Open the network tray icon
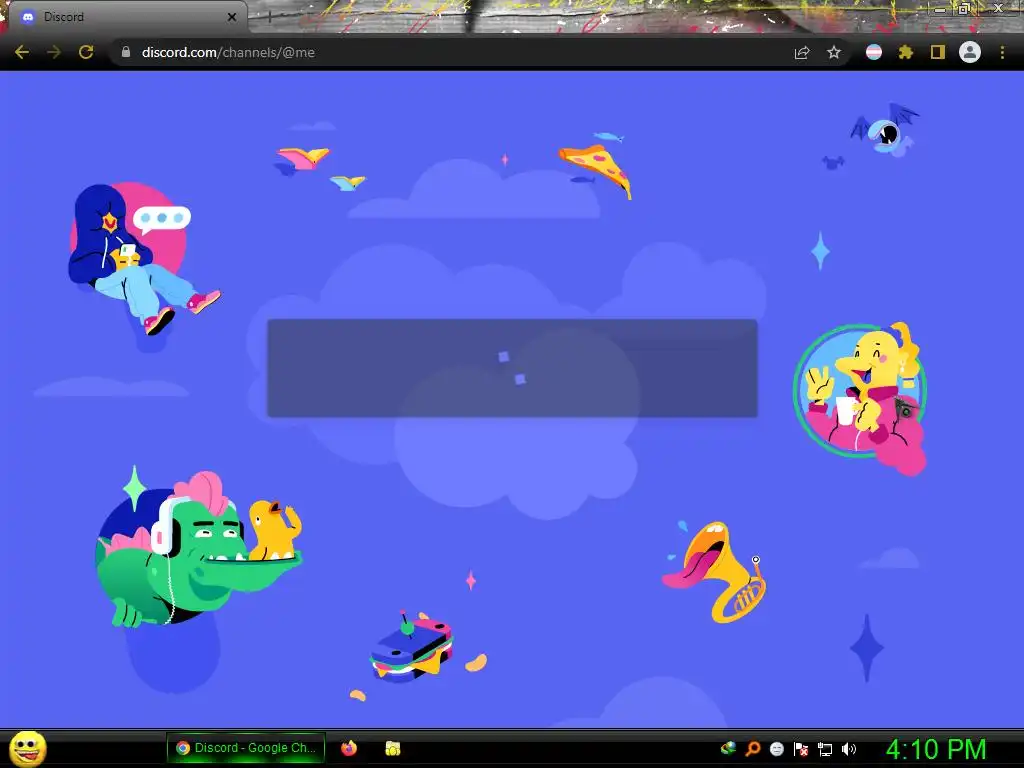The image size is (1024, 768). 825,749
